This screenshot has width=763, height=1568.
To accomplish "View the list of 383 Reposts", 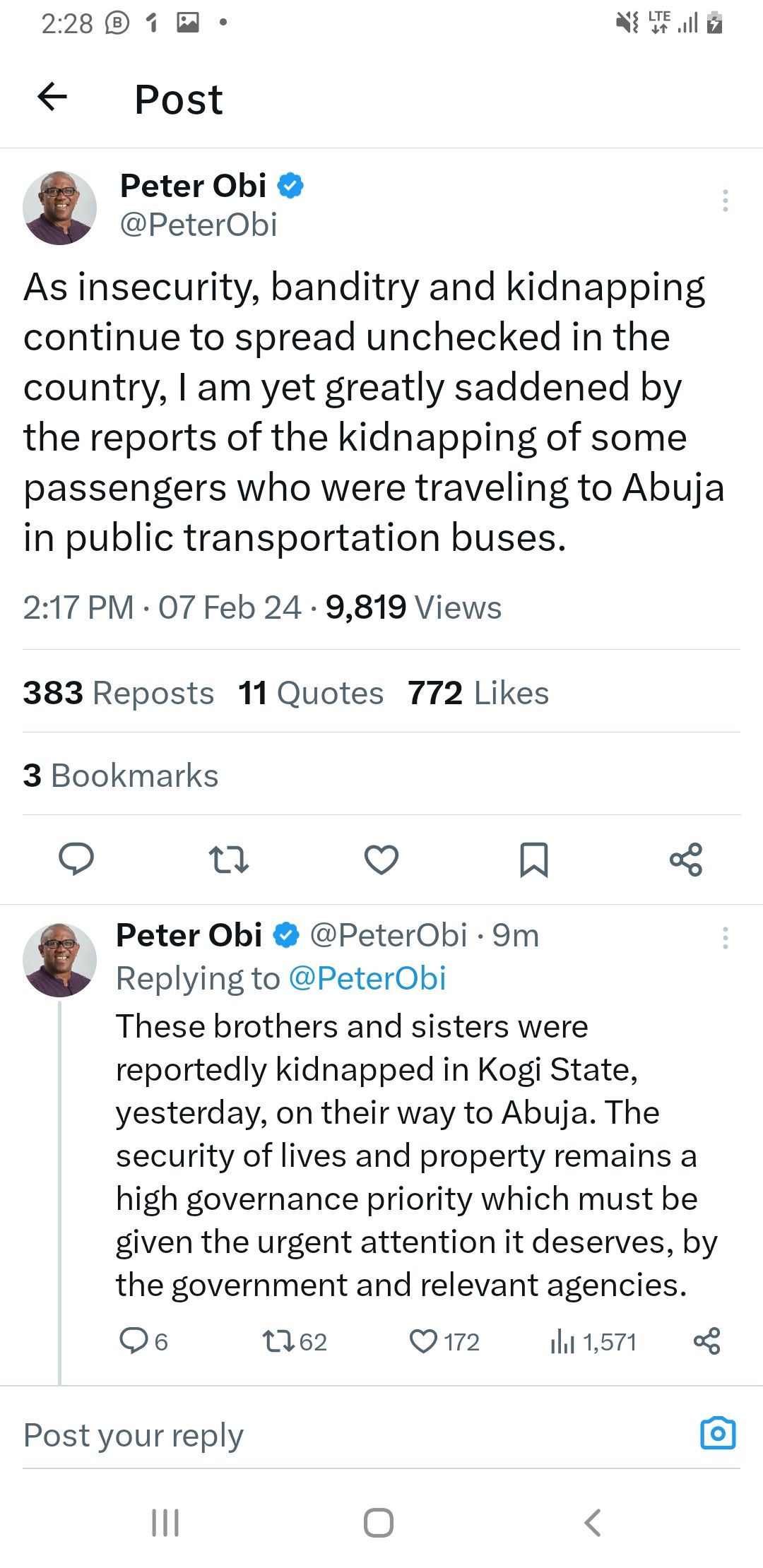I will point(118,693).
